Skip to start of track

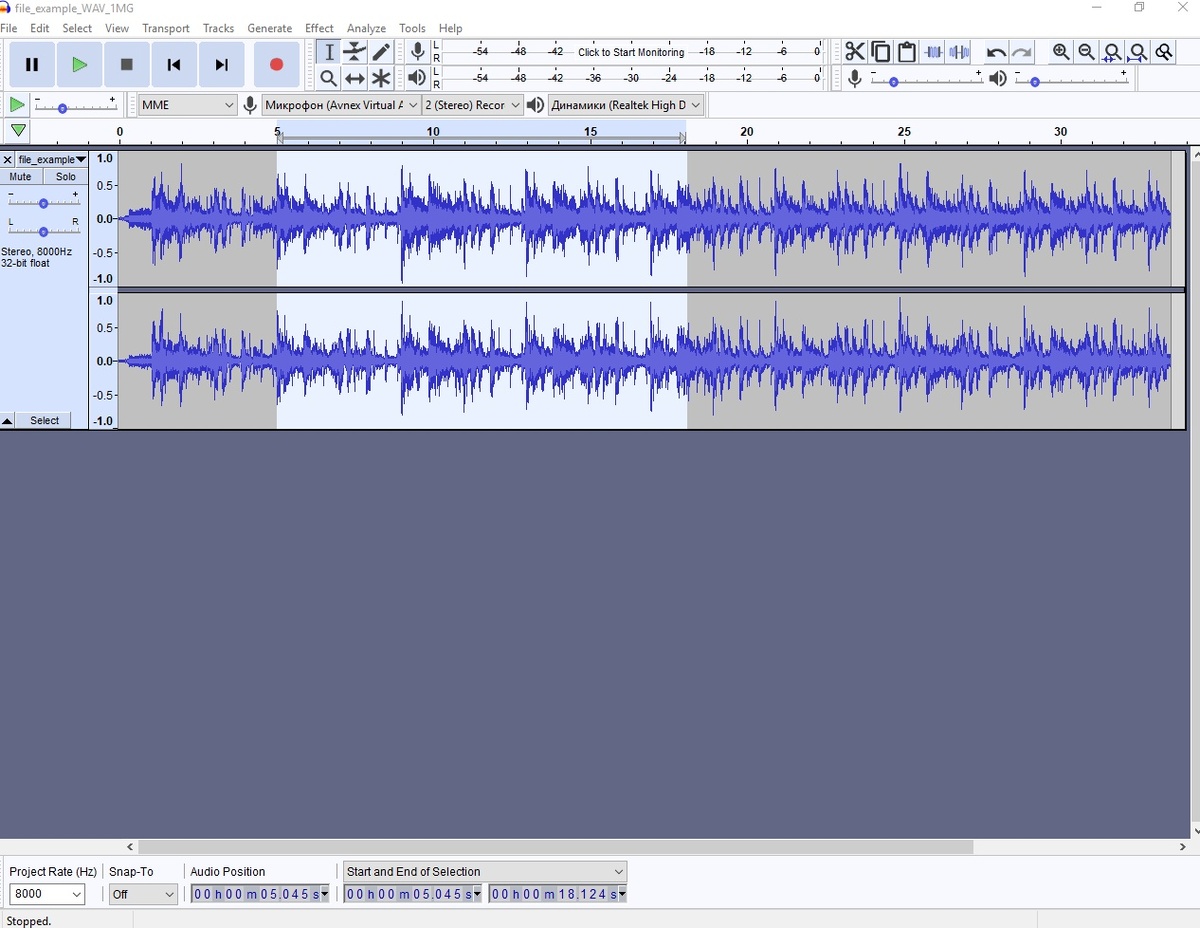[x=174, y=65]
